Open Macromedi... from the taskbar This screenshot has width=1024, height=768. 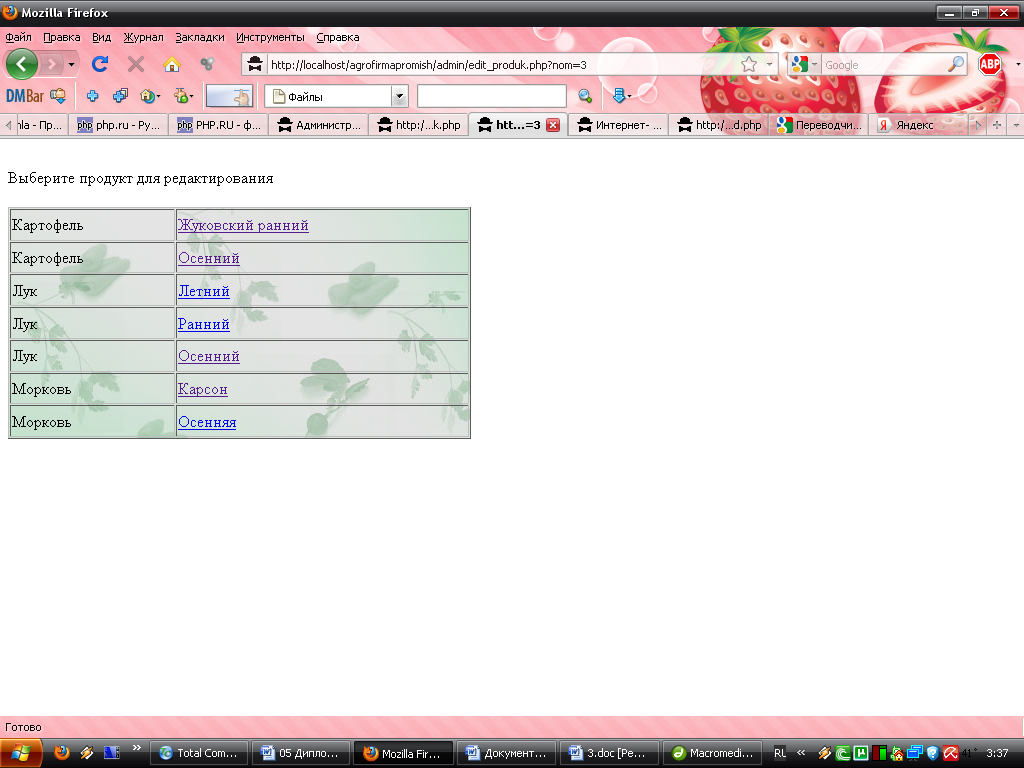[x=712, y=753]
